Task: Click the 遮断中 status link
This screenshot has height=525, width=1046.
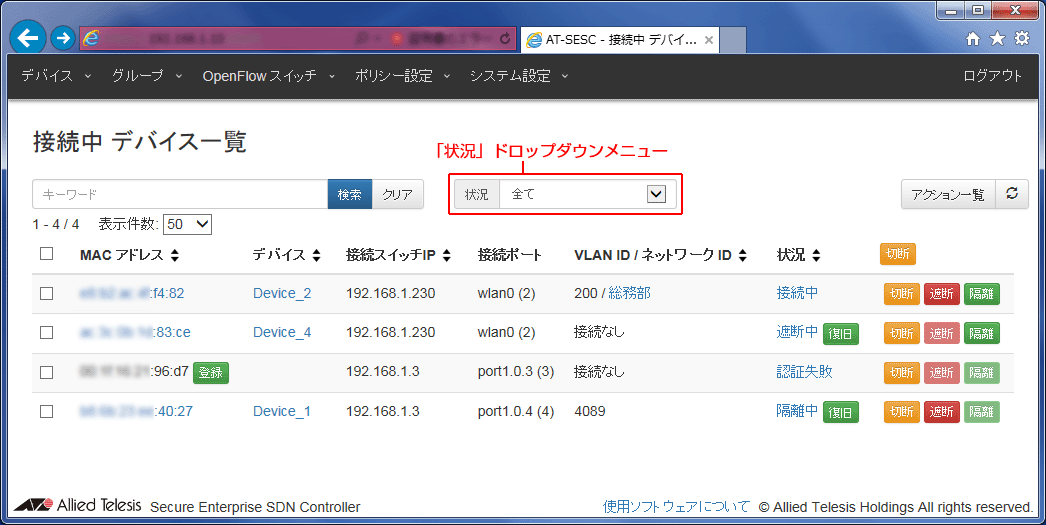Action: click(797, 332)
